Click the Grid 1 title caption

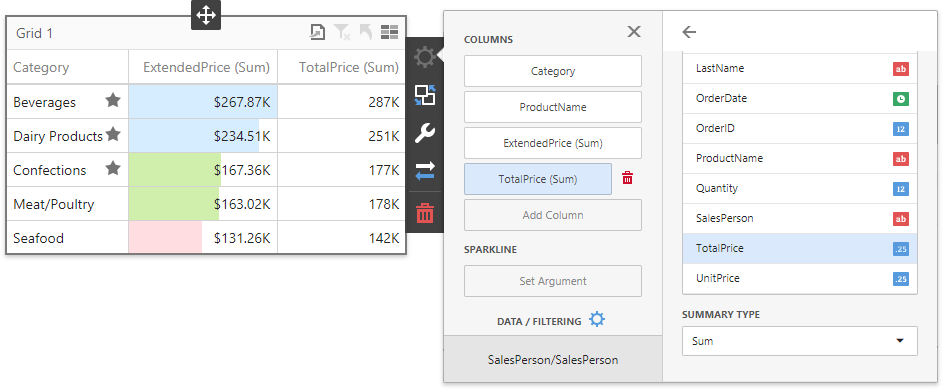(34, 33)
